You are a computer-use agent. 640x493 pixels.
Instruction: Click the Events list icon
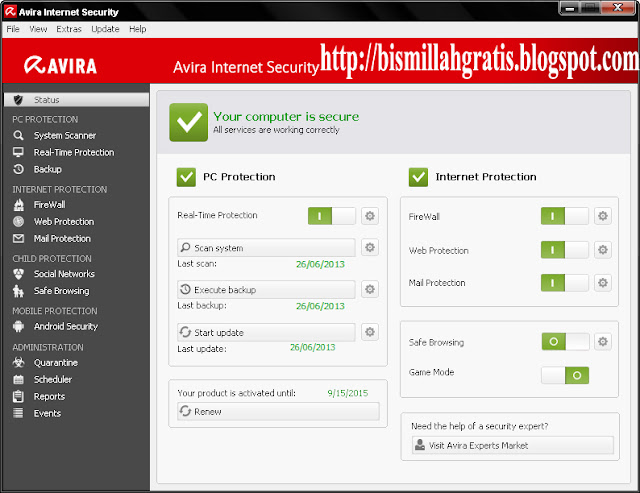pyautogui.click(x=18, y=413)
